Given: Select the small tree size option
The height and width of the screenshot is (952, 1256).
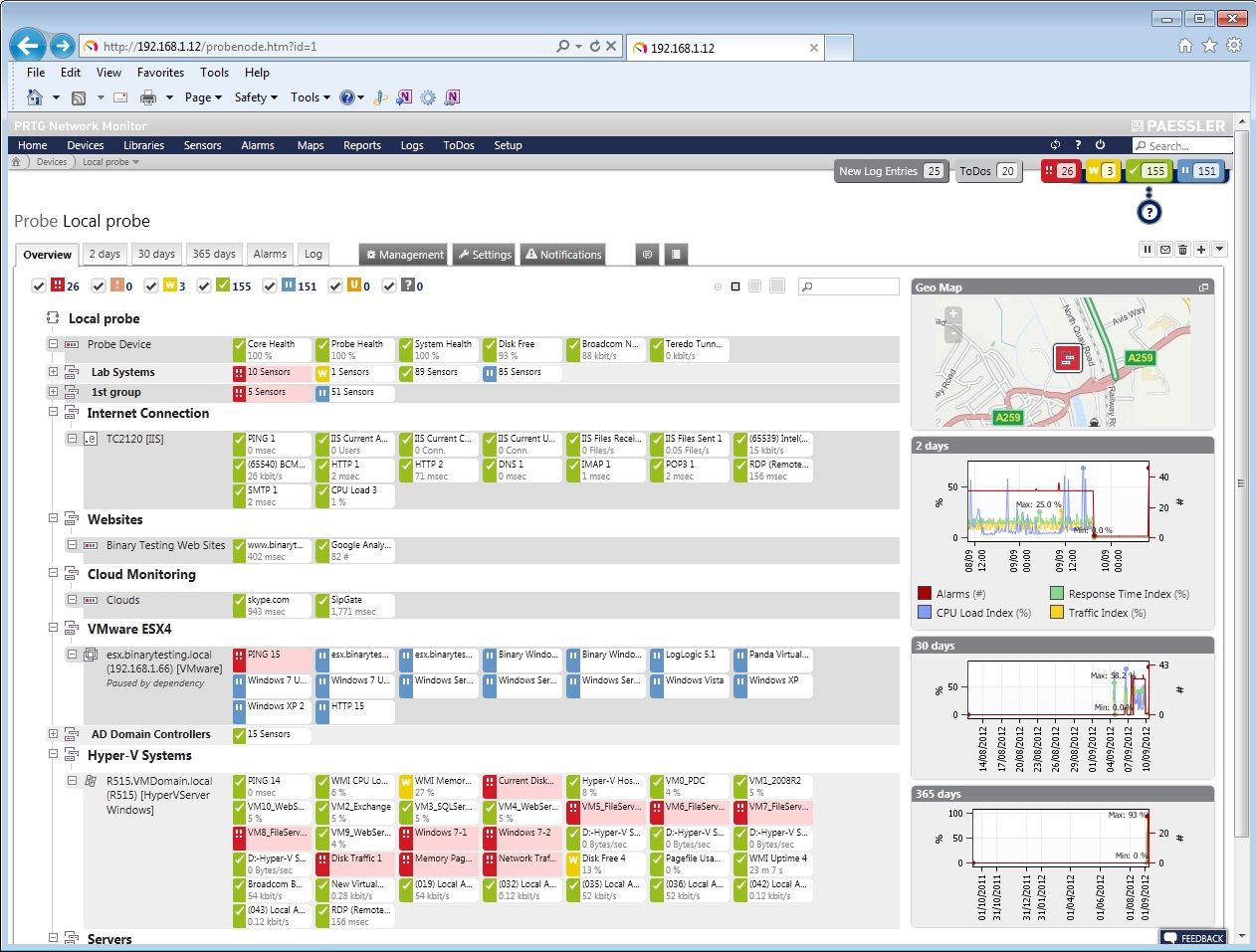Looking at the screenshot, I should pyautogui.click(x=735, y=286).
